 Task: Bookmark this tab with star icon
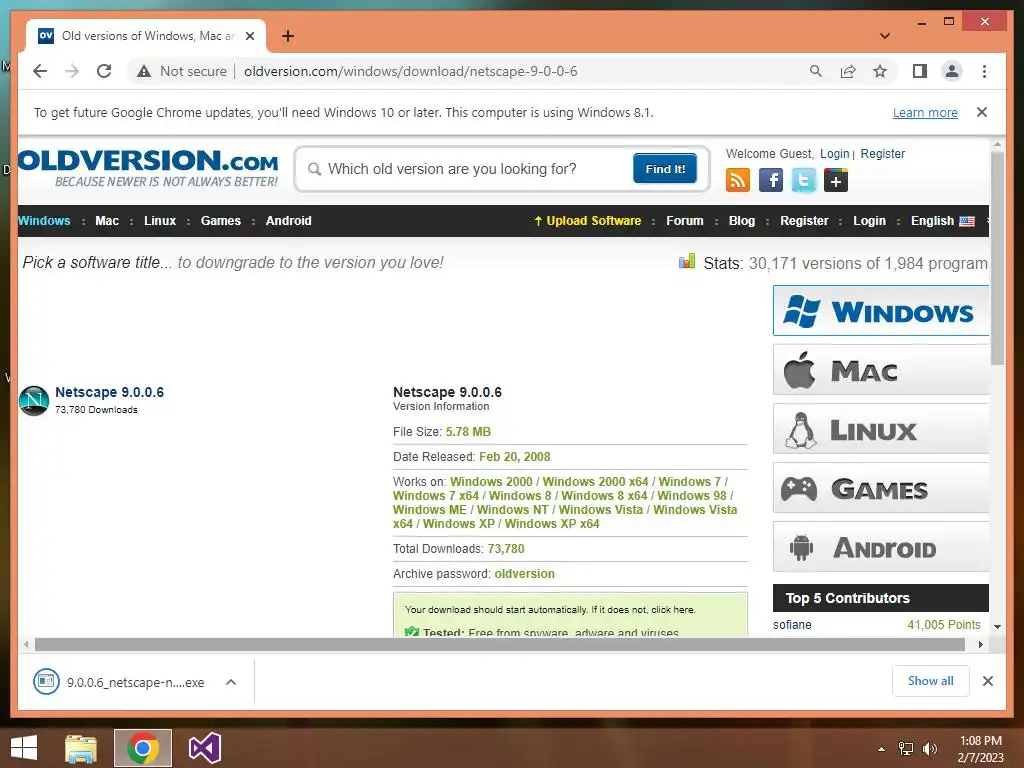pos(880,71)
